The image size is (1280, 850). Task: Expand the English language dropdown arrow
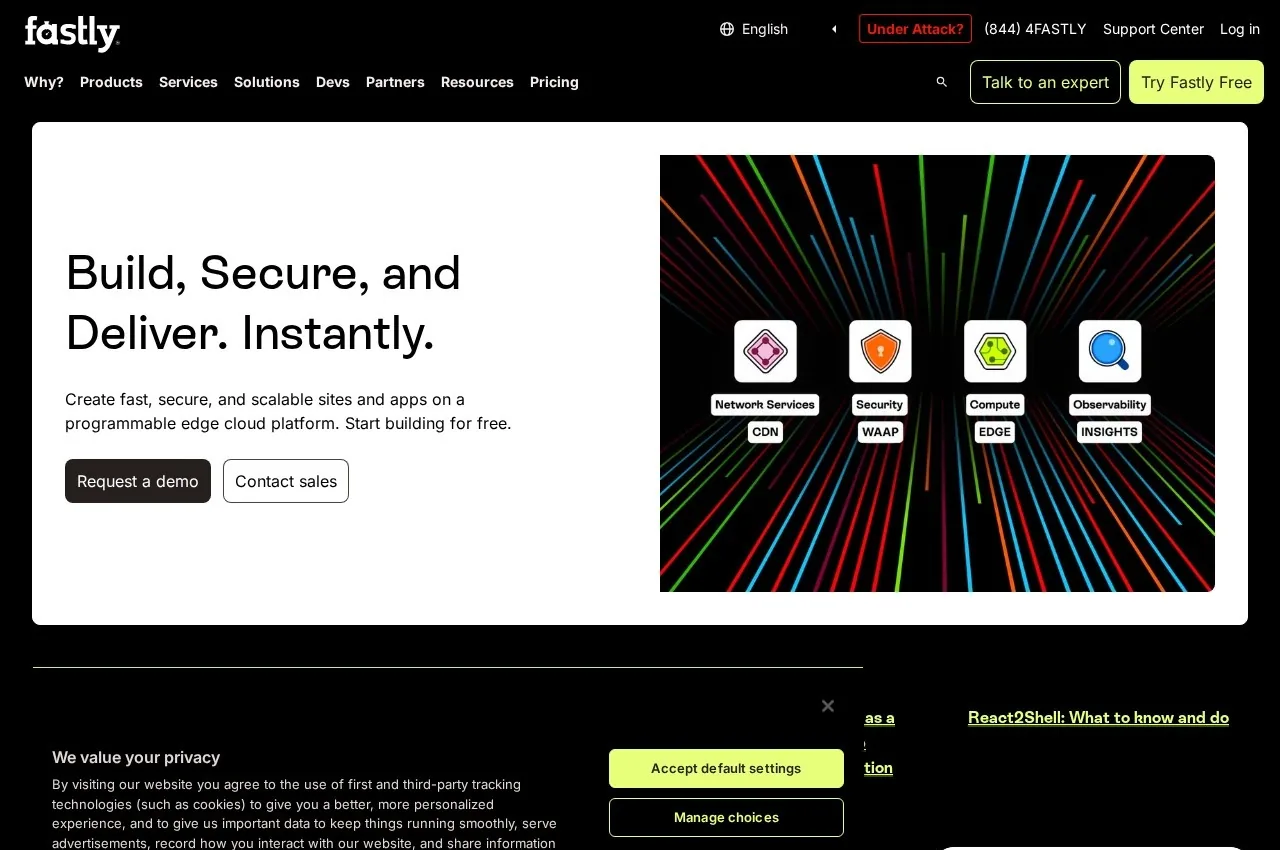coord(834,29)
